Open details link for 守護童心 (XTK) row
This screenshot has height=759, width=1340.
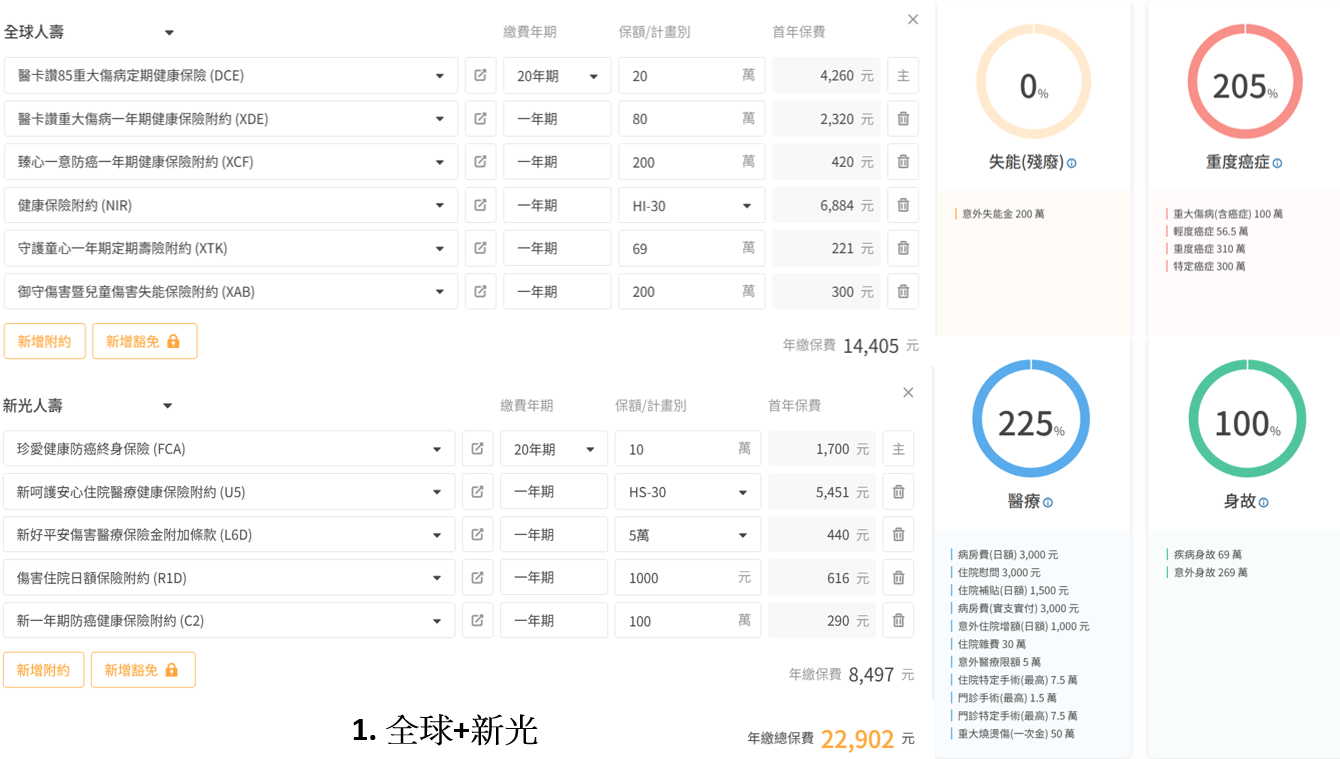pos(480,248)
